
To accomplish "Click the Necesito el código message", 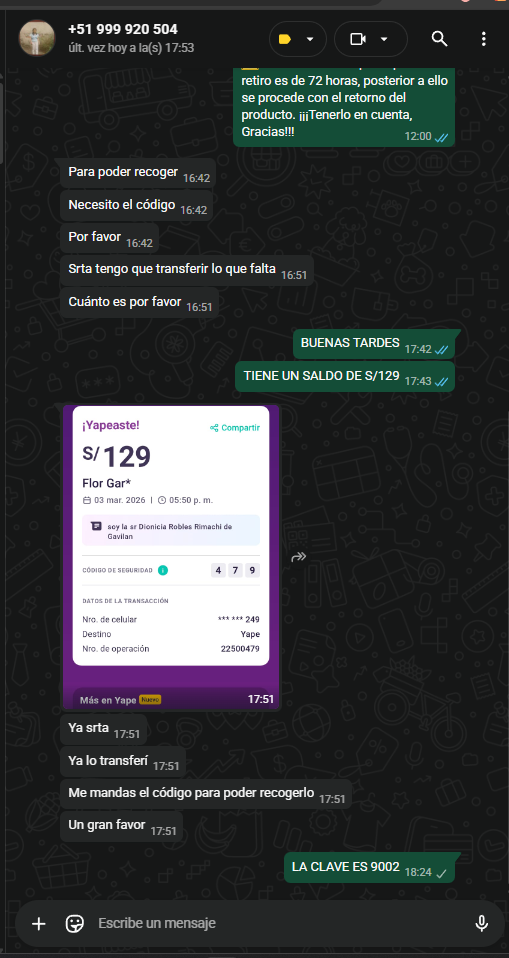I will (137, 206).
